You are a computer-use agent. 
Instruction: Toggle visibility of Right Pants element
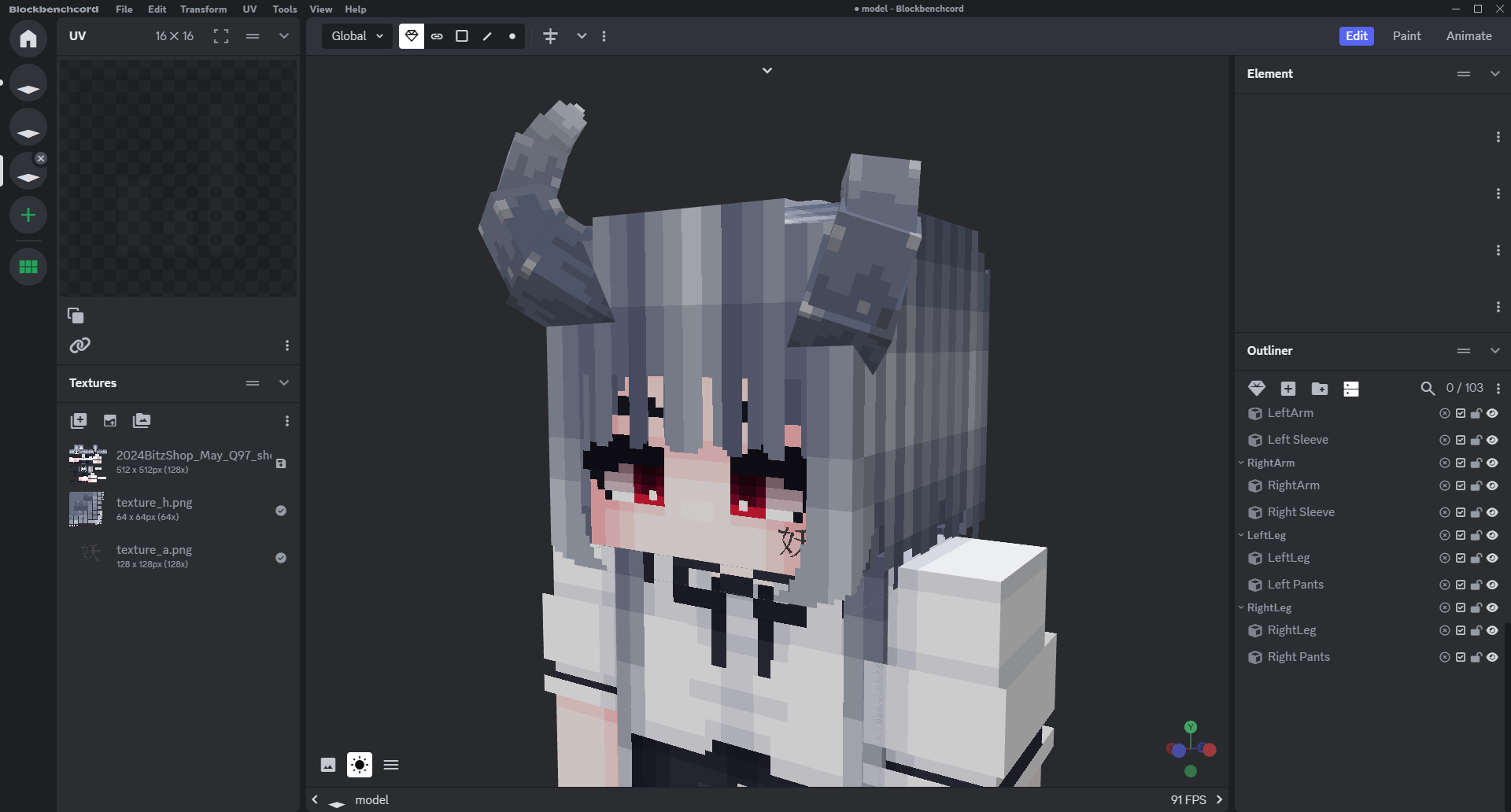tap(1492, 657)
